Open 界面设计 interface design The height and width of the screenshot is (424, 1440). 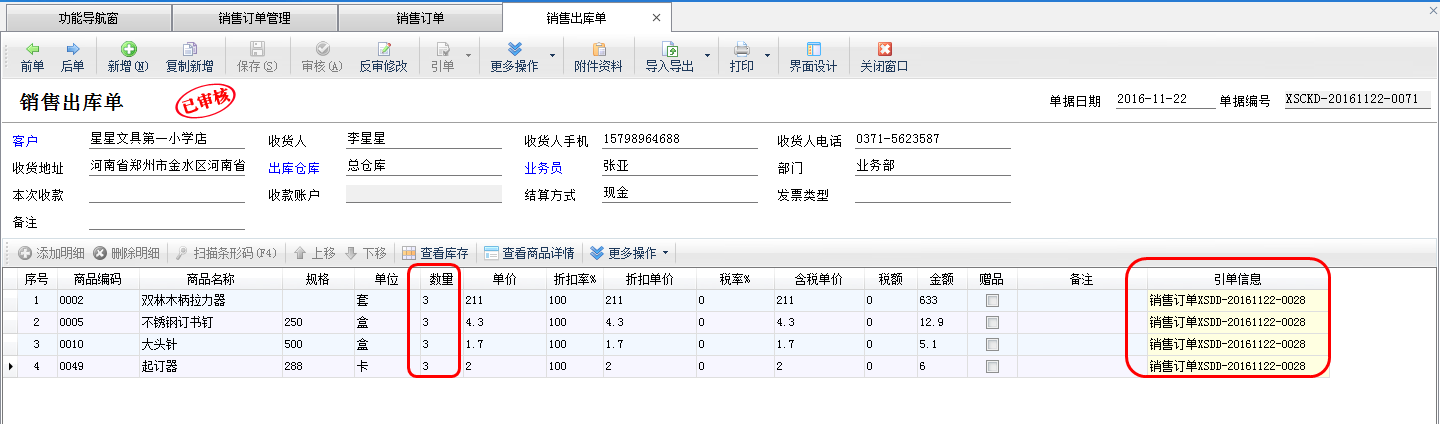pyautogui.click(x=813, y=57)
